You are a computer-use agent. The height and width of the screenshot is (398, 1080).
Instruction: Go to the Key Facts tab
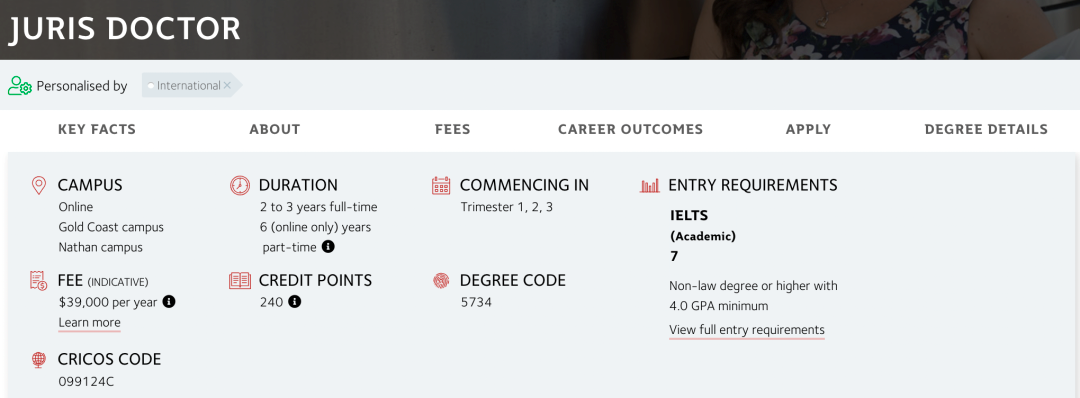(x=97, y=129)
